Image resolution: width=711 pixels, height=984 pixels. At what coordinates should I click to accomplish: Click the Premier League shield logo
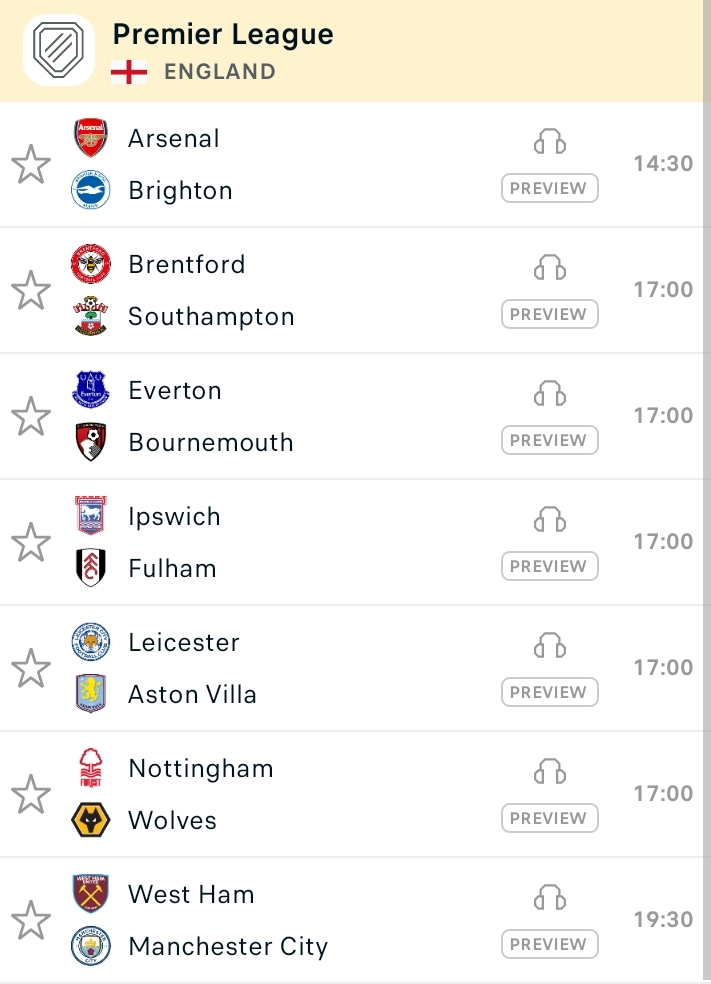(x=58, y=50)
